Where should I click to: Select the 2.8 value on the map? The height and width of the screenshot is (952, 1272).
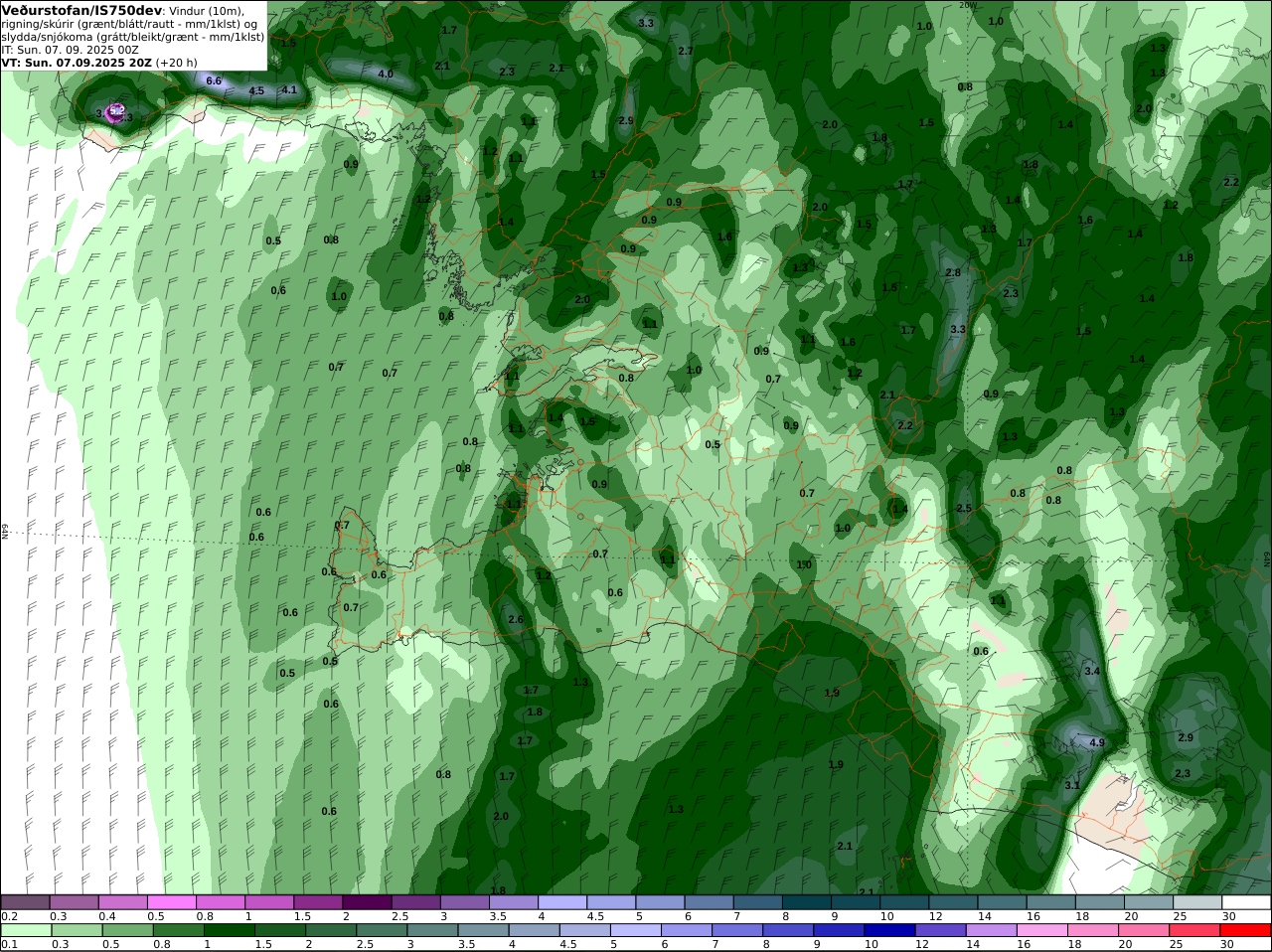953,272
